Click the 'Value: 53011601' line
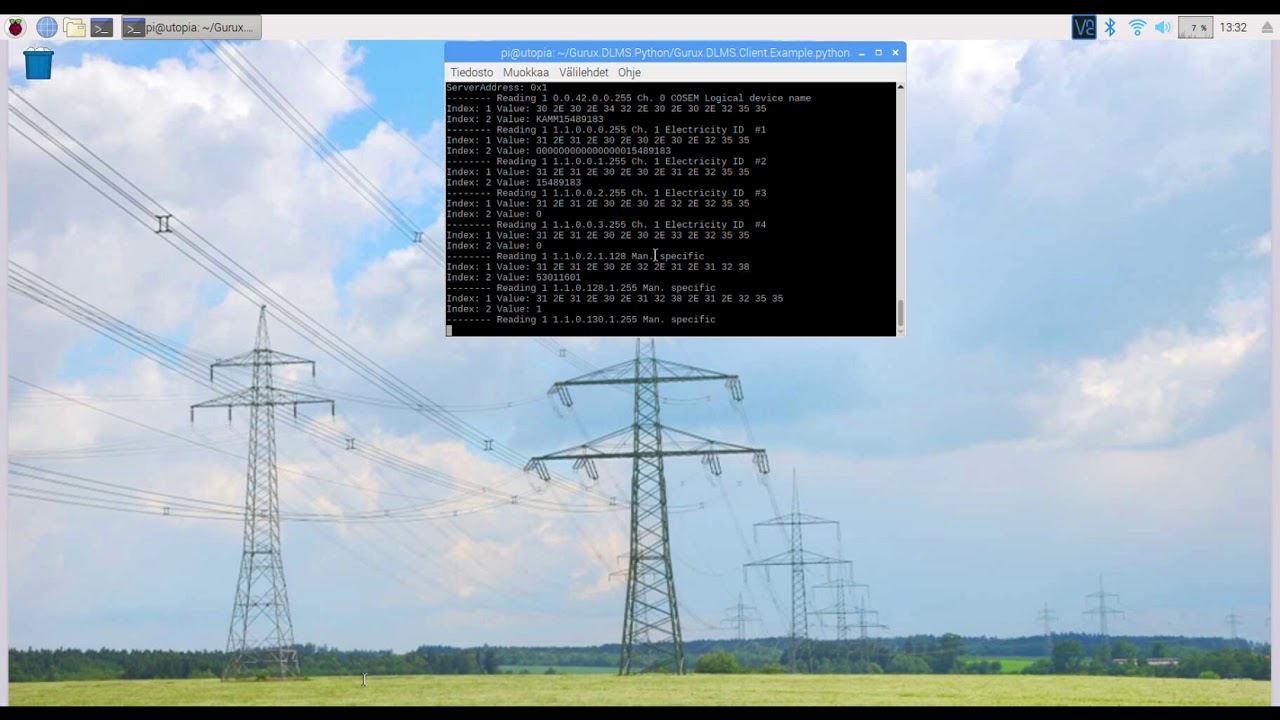 tap(513, 277)
